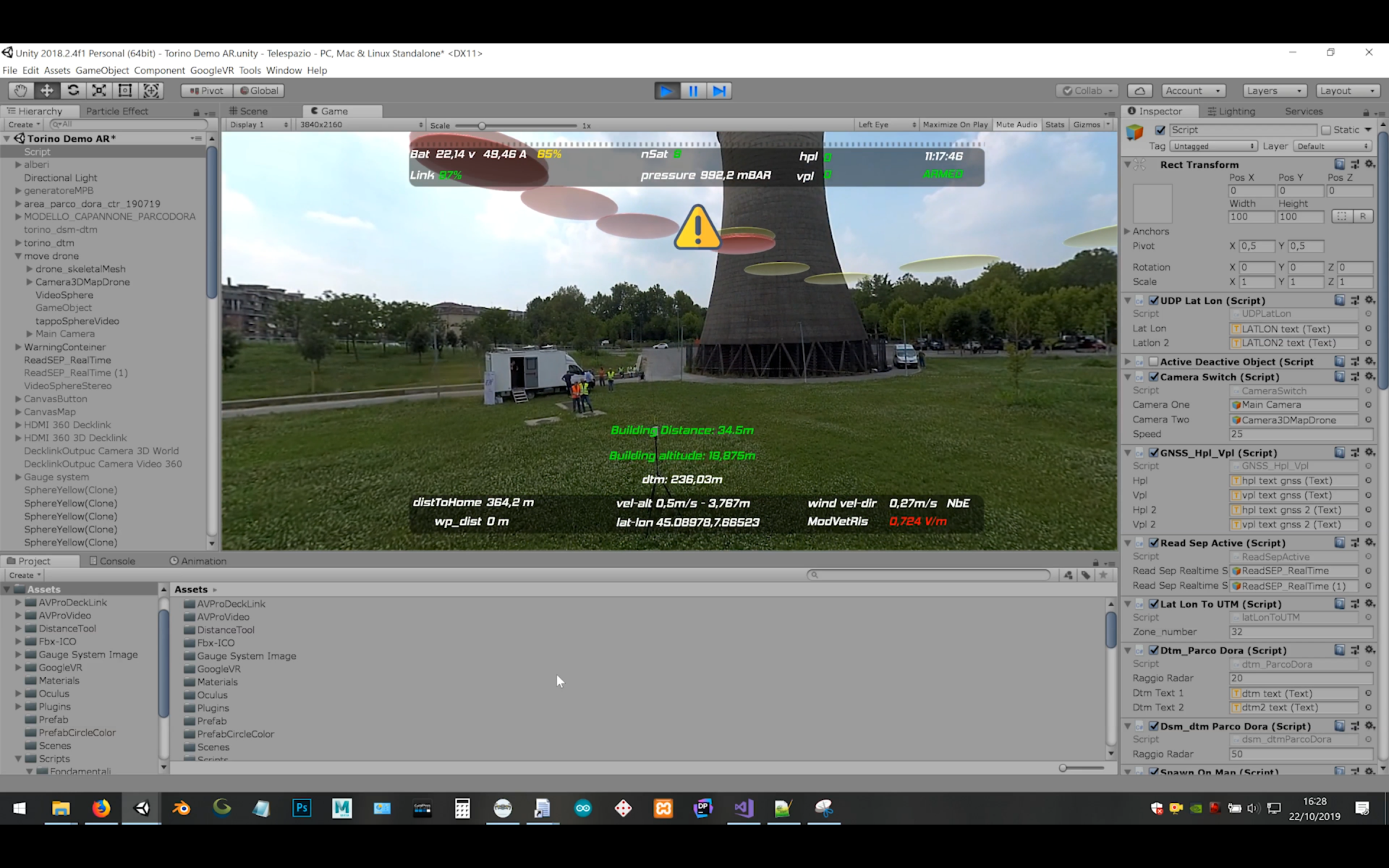Viewport: 1389px width, 868px height.
Task: Disable GNSS_Hpl_Vpl script checkbox
Action: (1154, 453)
